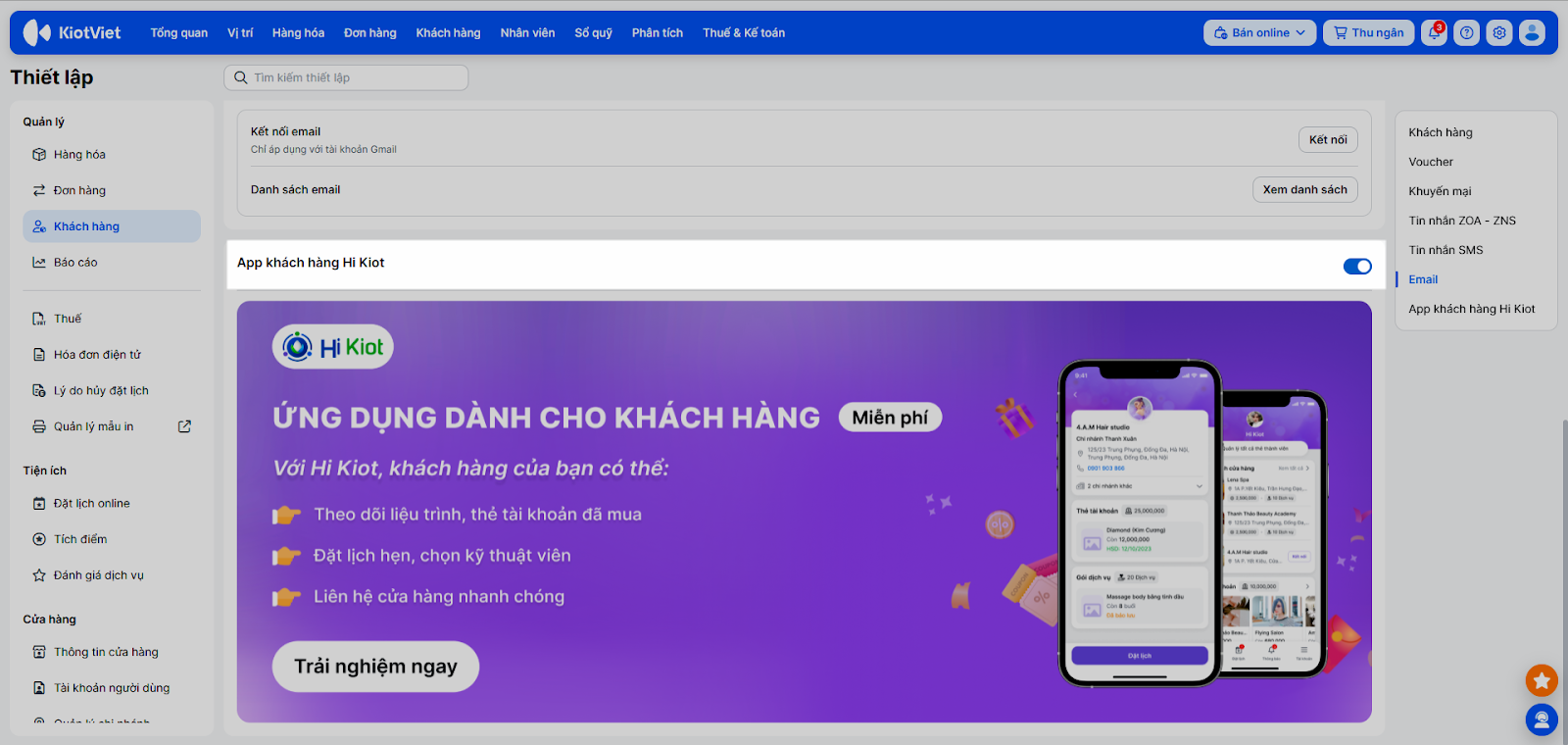
Task: Select Đơn hàng arrows icon in the sidebar
Action: coord(39,190)
